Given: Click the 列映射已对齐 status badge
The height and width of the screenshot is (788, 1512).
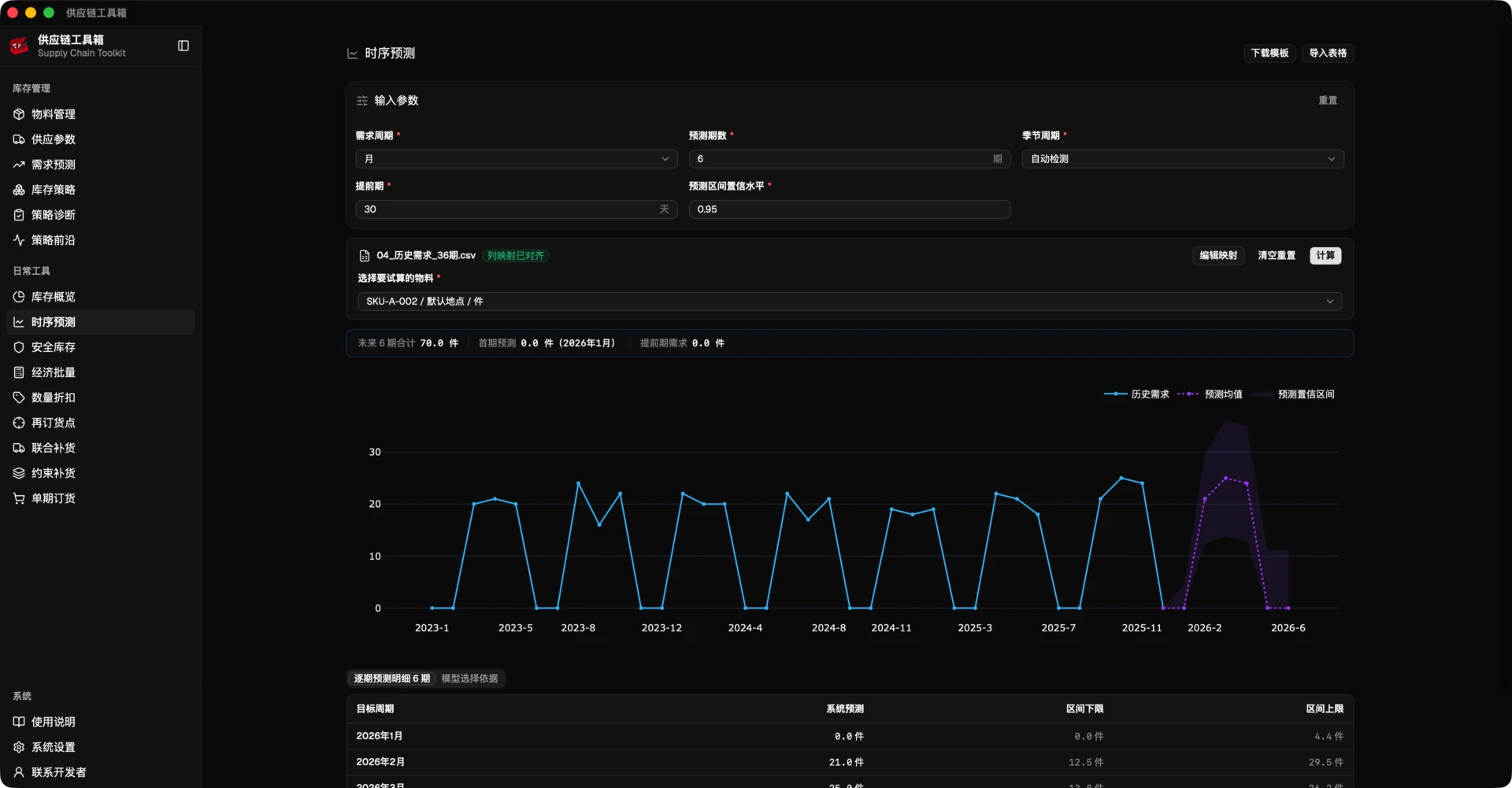Looking at the screenshot, I should point(516,256).
